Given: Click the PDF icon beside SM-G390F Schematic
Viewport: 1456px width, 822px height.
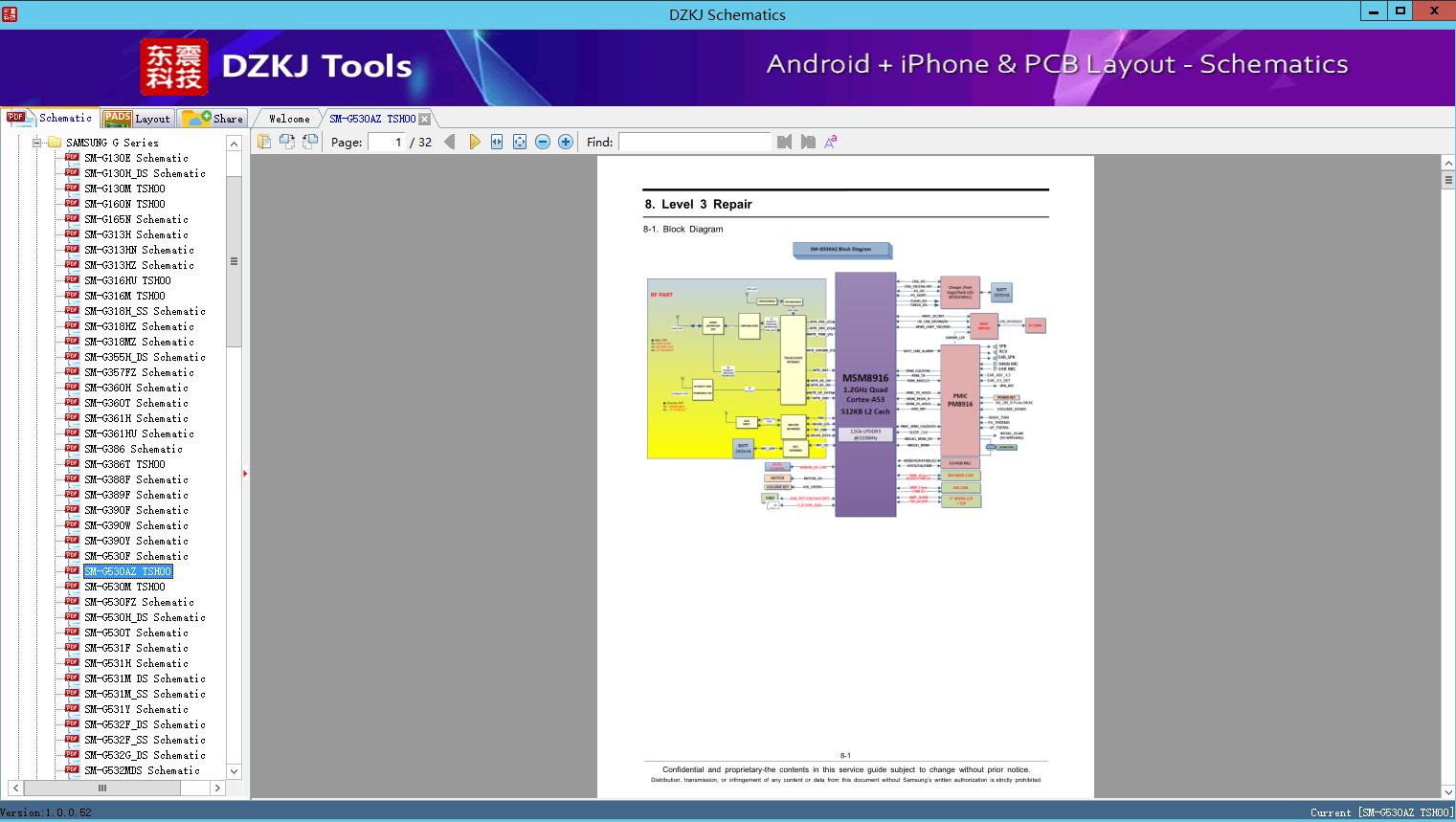Looking at the screenshot, I should pos(72,510).
